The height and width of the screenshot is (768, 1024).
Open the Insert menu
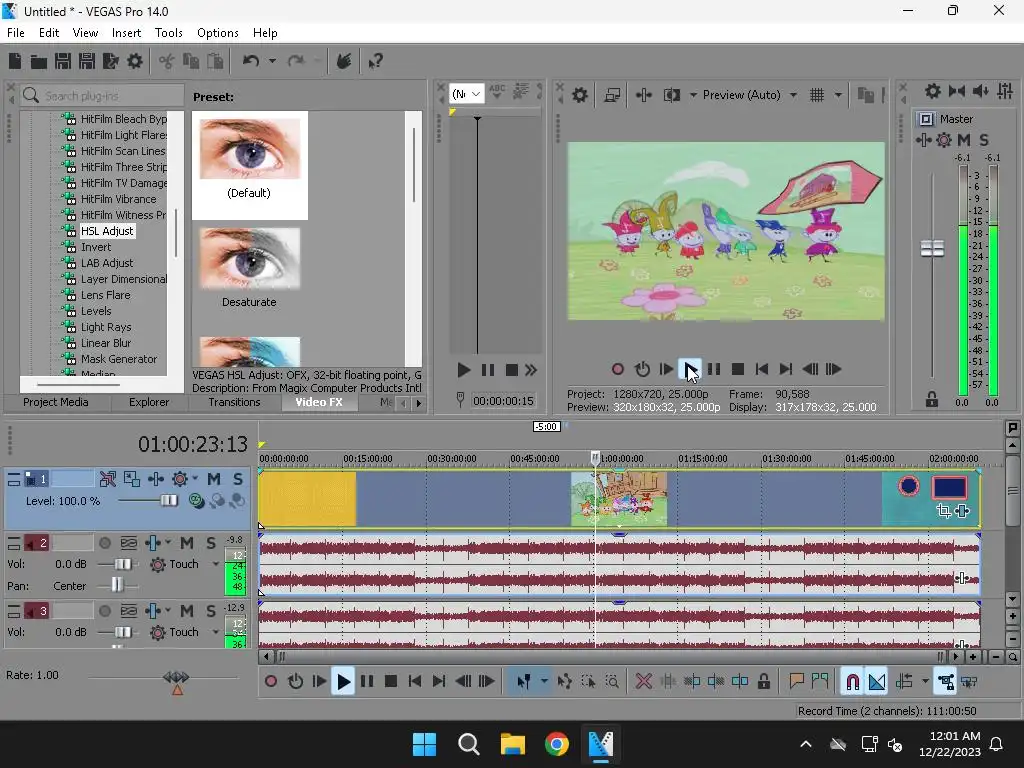126,33
